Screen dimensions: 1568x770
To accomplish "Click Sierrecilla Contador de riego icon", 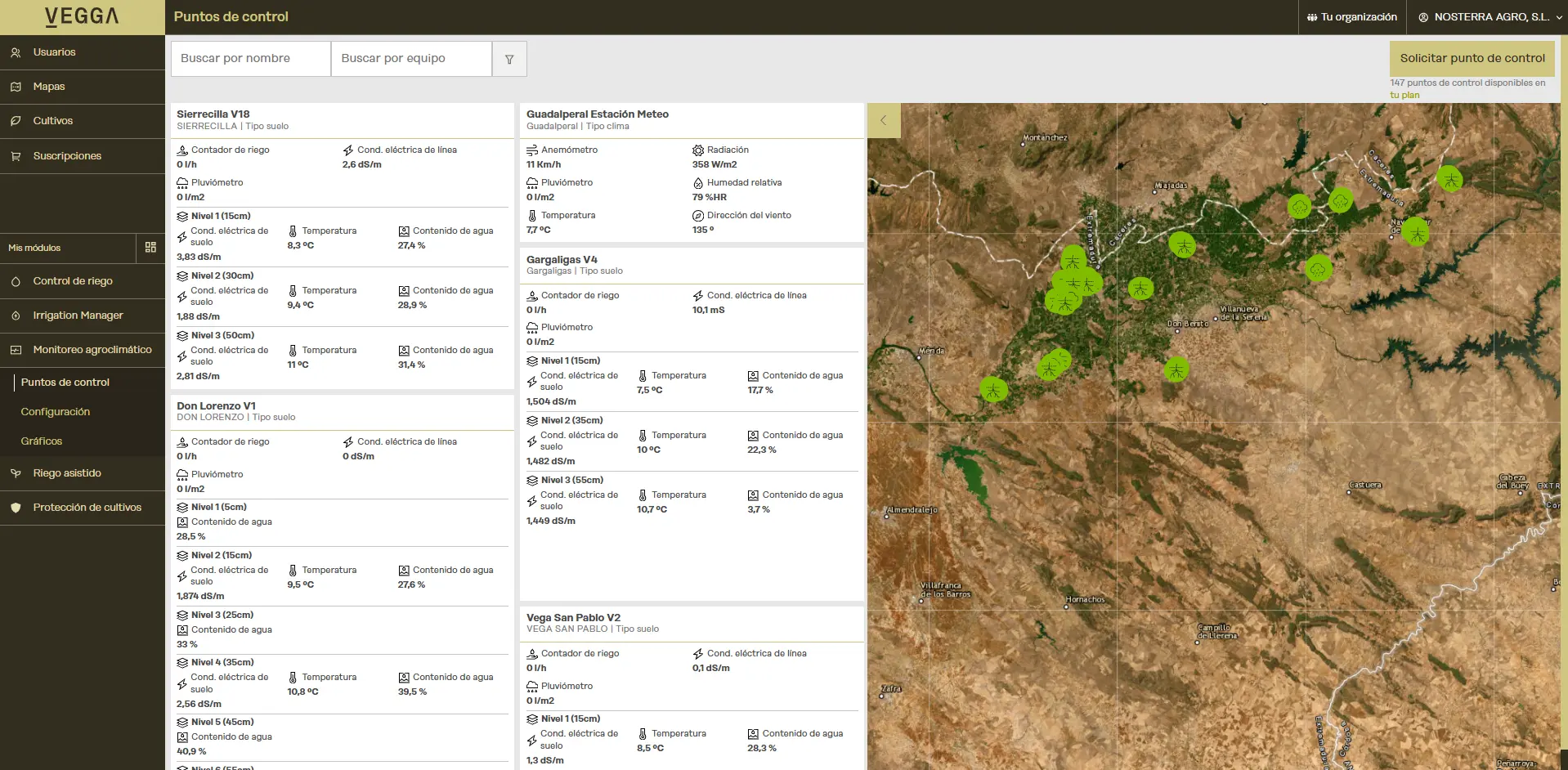I will point(182,150).
